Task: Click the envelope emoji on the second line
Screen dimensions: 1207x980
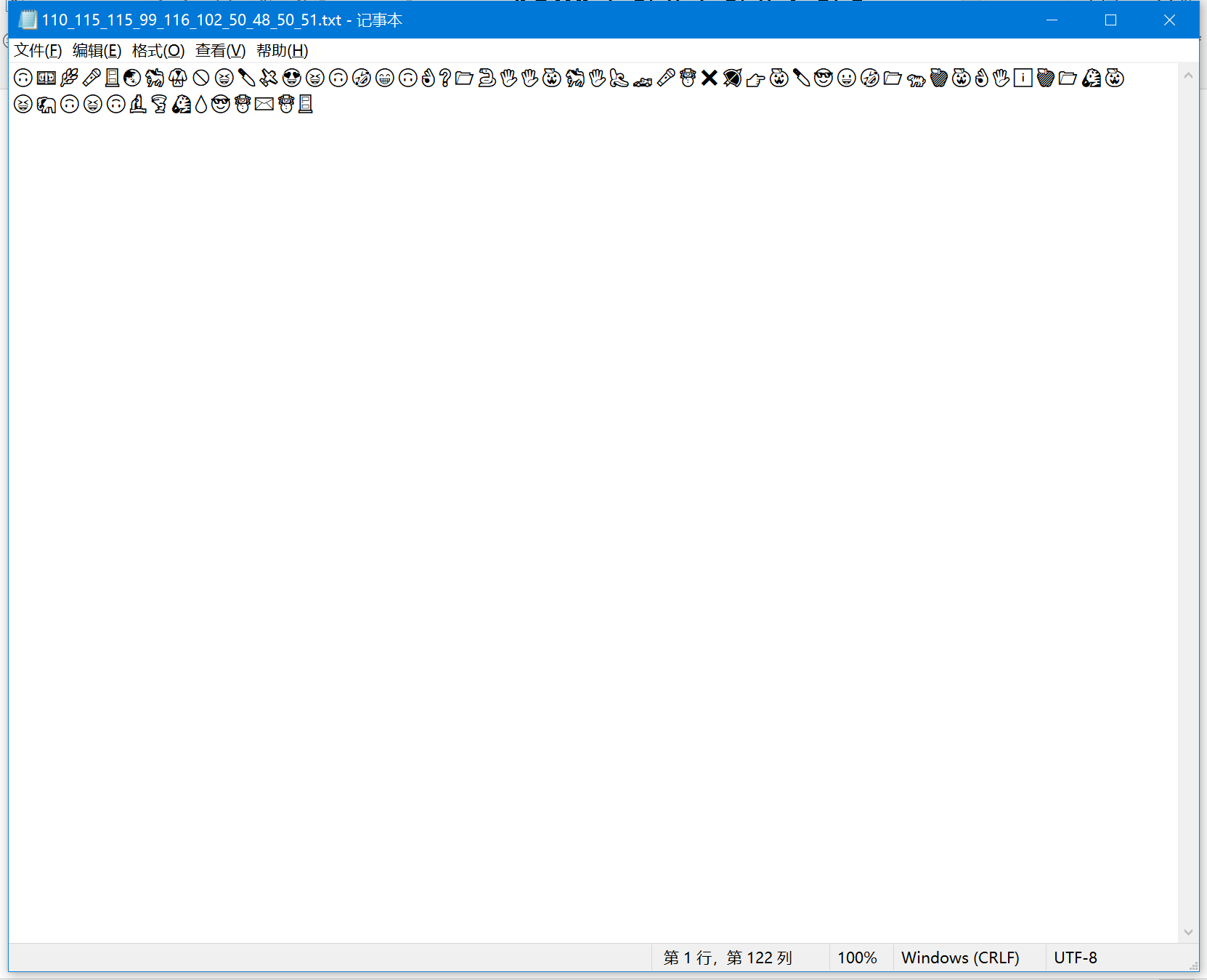Action: [x=264, y=104]
